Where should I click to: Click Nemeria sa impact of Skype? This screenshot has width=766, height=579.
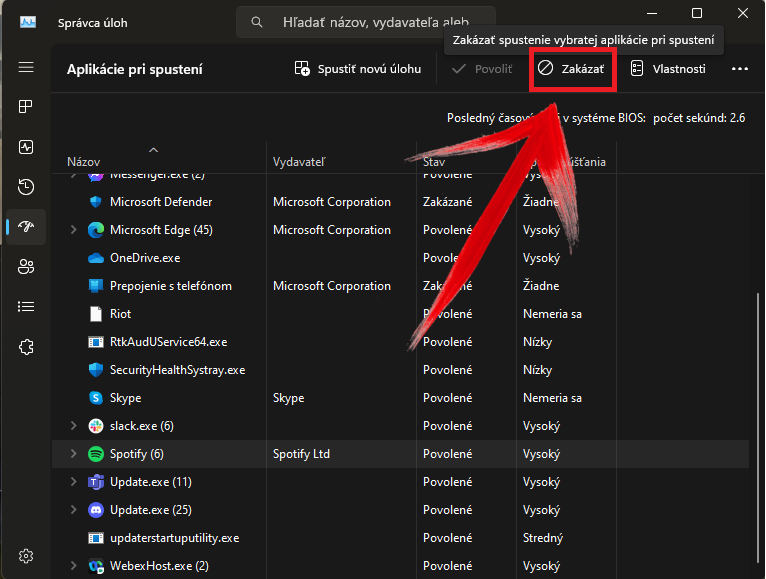pos(552,398)
